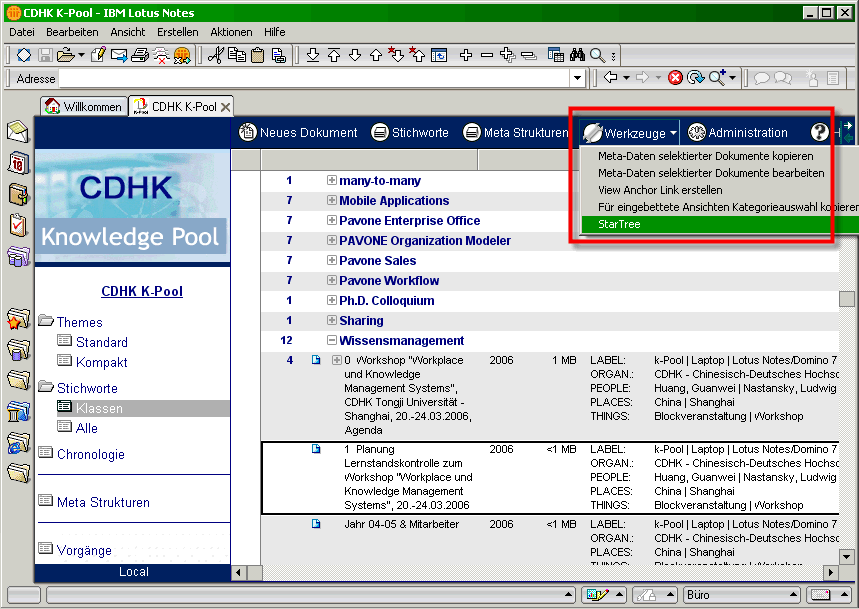
Task: Click the Edit document pencil icon
Action: pyautogui.click(x=99, y=55)
